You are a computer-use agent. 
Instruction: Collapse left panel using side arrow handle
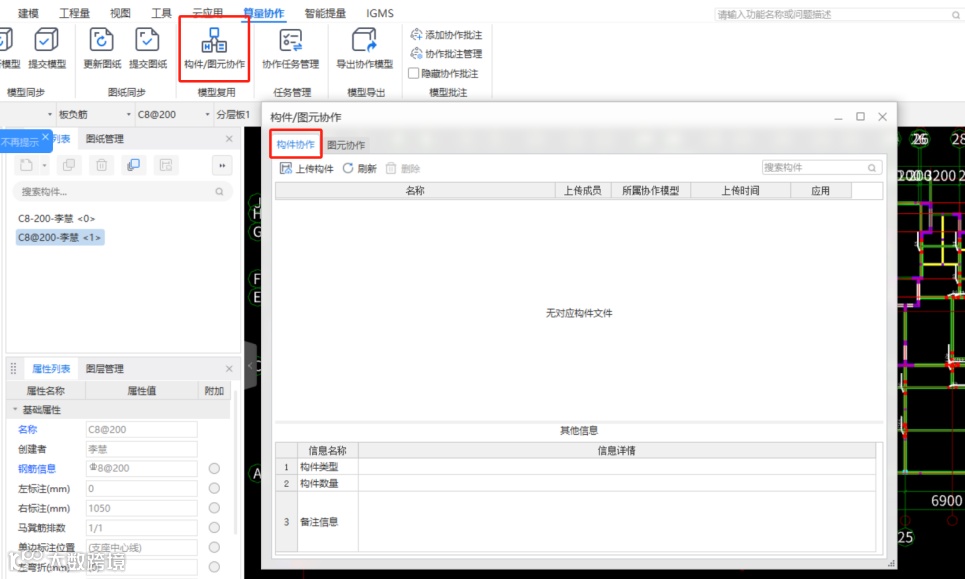250,365
